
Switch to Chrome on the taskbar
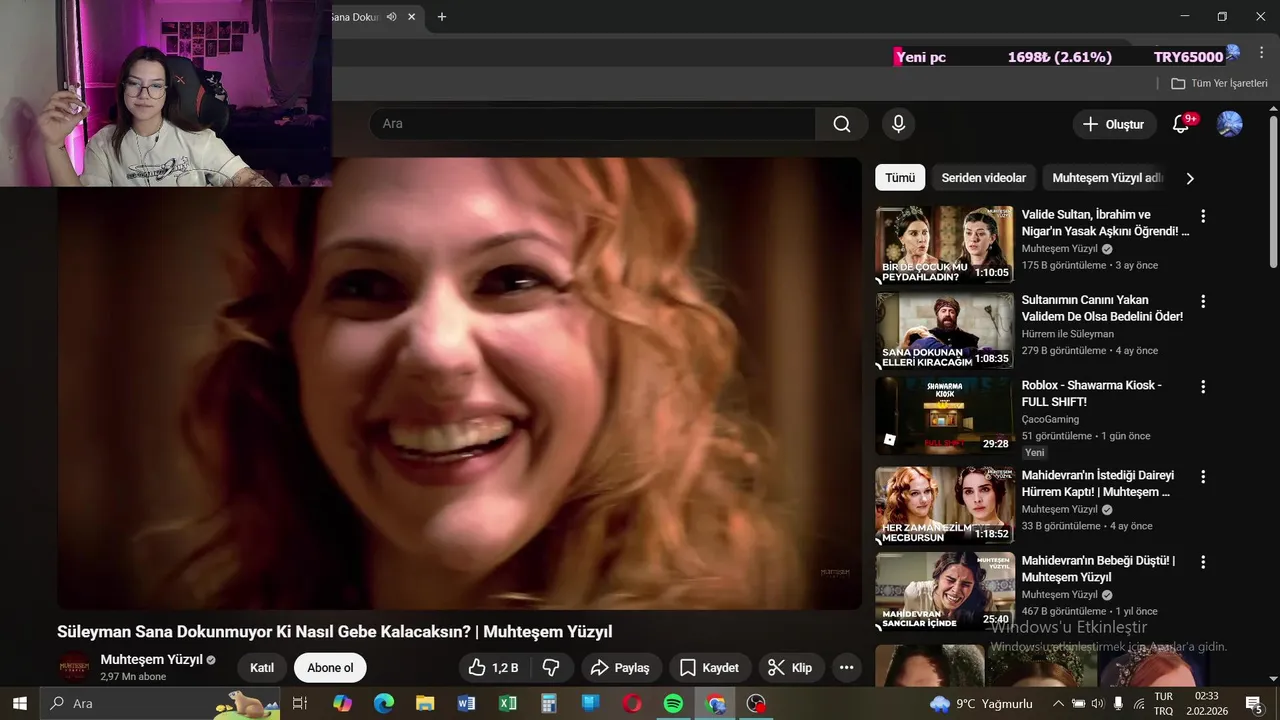715,704
